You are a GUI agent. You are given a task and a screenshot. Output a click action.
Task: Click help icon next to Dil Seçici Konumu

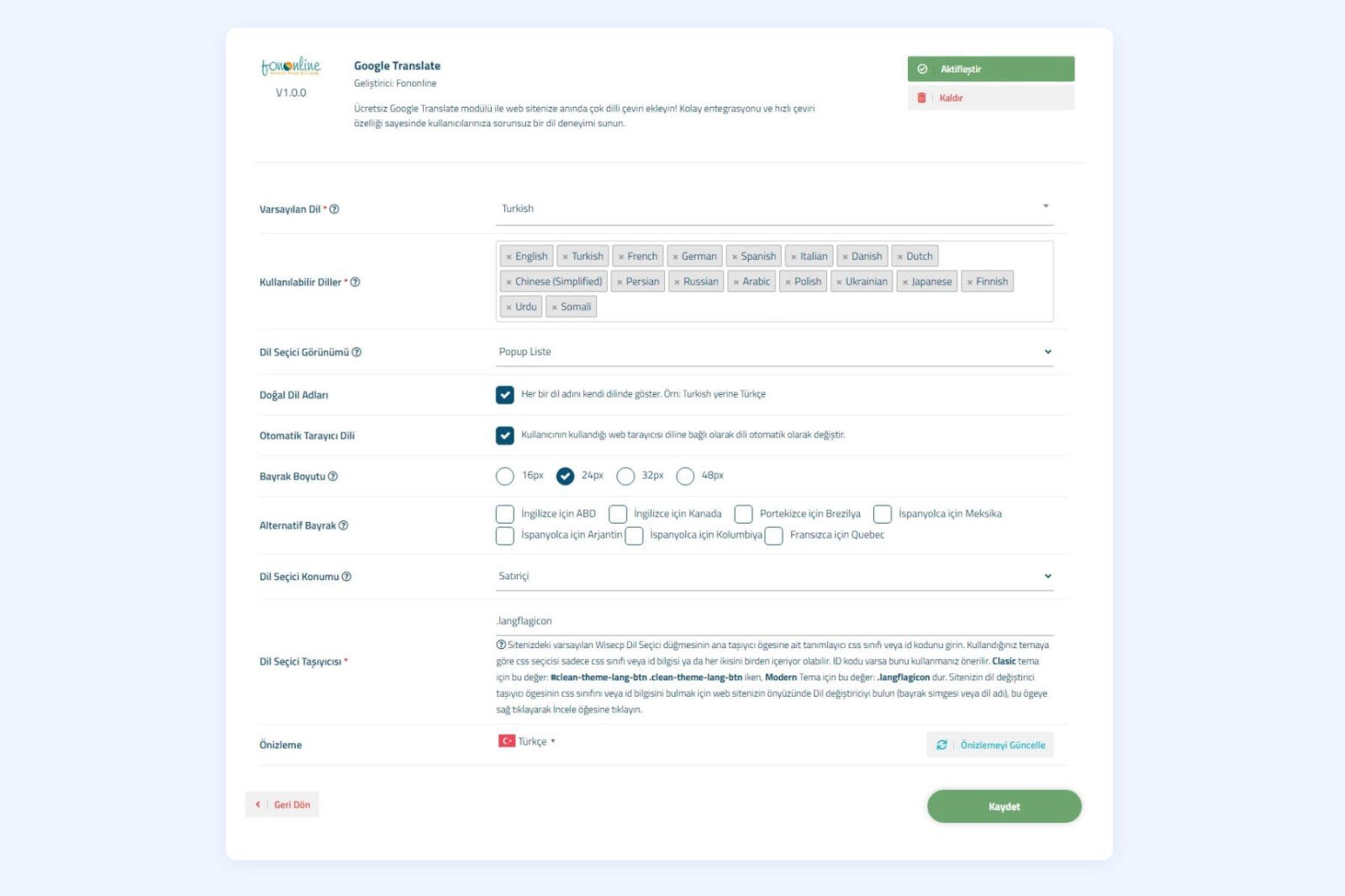pos(346,577)
